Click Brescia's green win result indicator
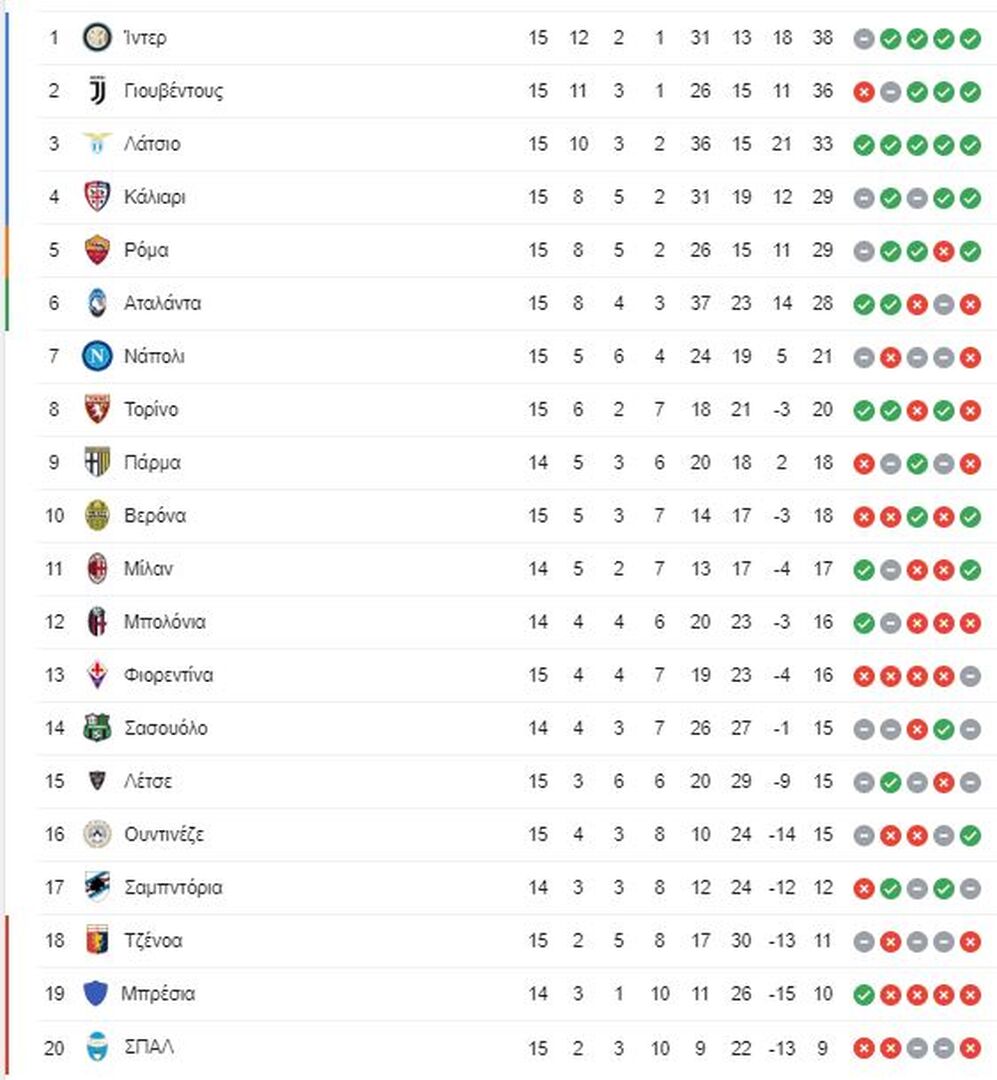The width and height of the screenshot is (997, 1080). tap(863, 995)
